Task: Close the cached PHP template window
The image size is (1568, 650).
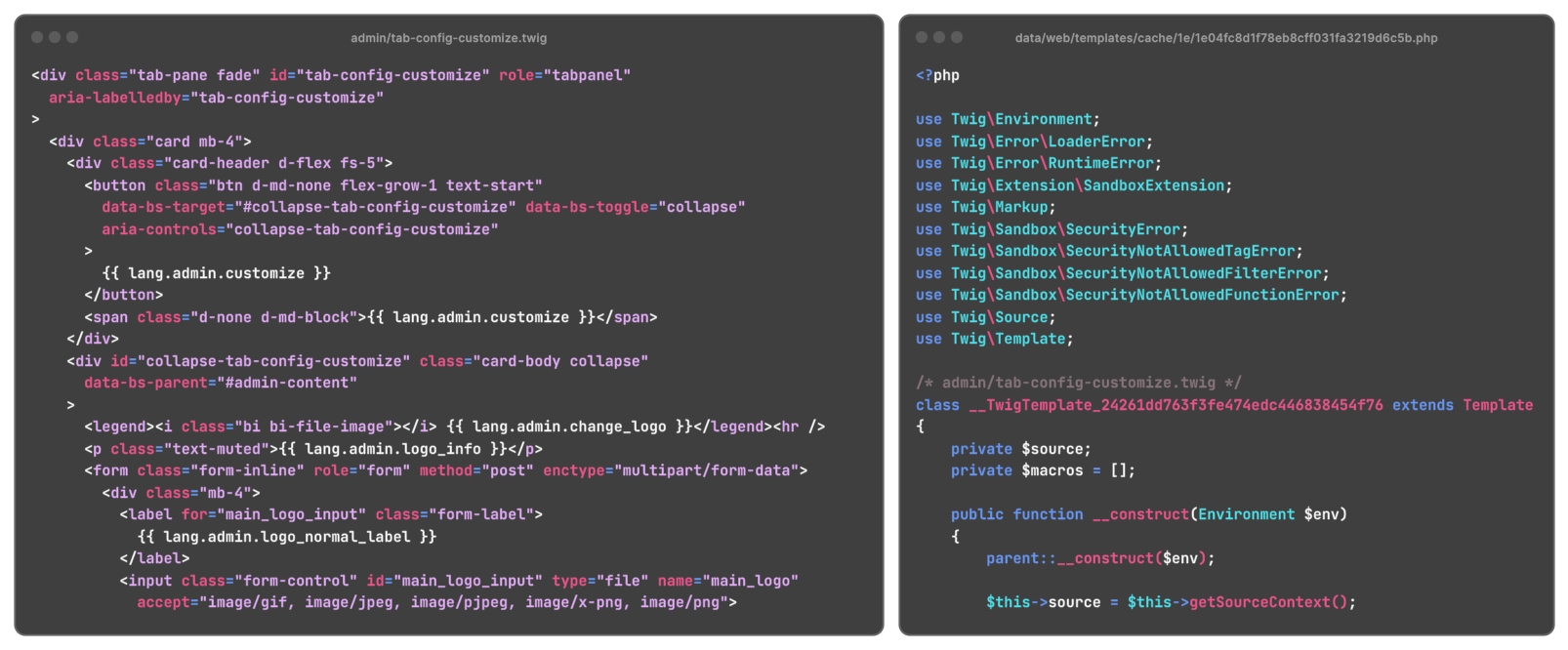Action: click(922, 37)
